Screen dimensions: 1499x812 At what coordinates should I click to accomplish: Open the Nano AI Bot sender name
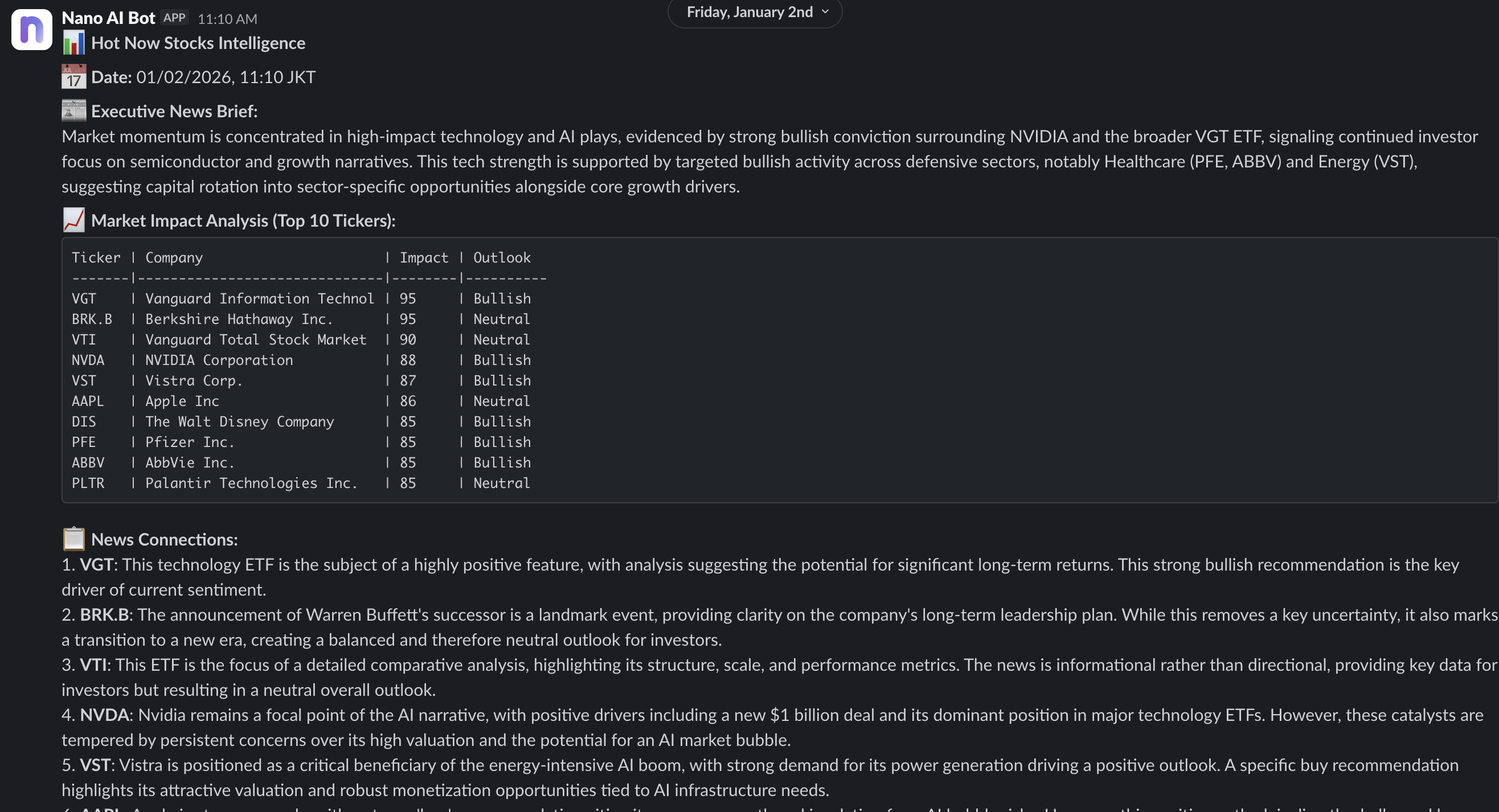(x=108, y=18)
